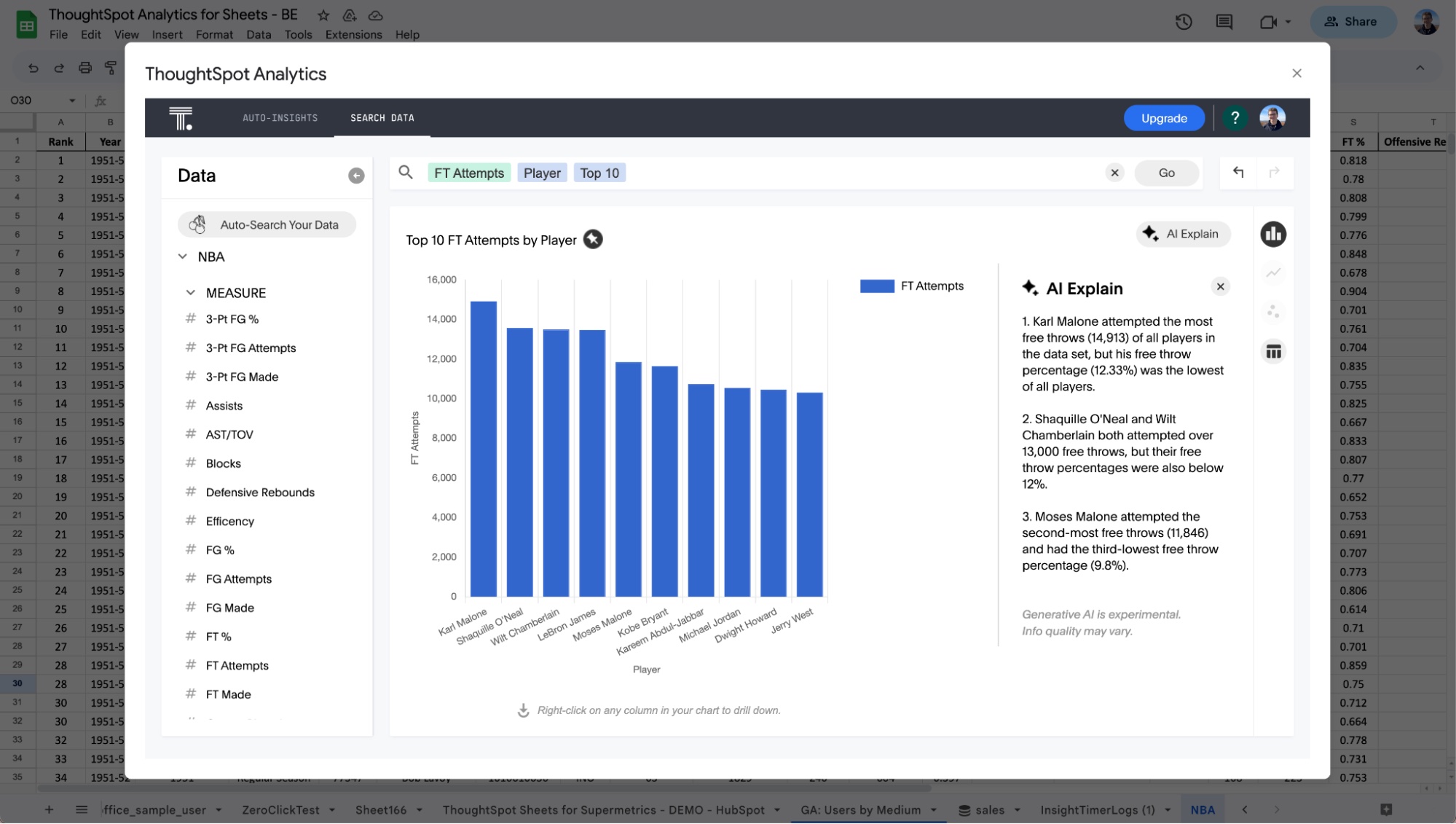Click the Sheets undo toolbar icon

click(33, 68)
